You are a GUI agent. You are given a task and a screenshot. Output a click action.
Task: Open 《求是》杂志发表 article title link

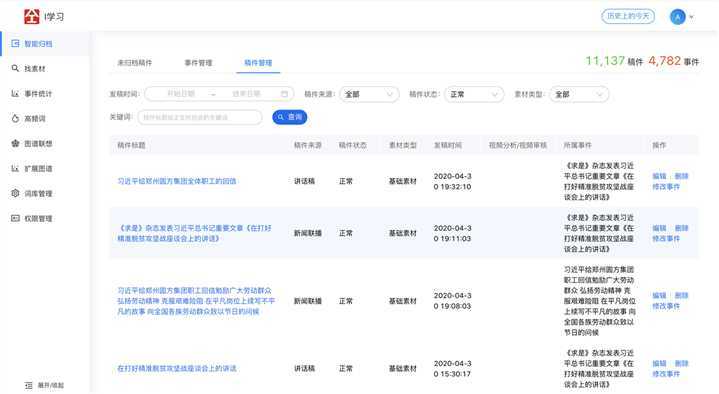(194, 233)
